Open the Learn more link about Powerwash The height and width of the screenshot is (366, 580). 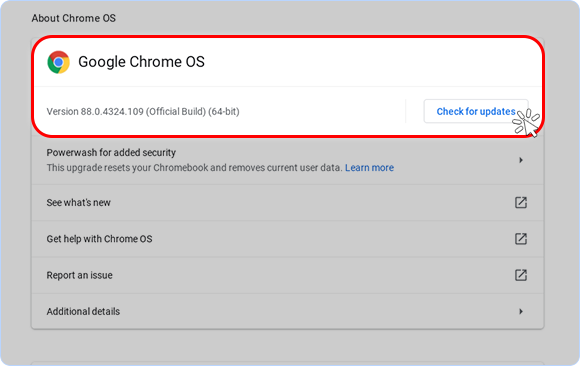(x=369, y=168)
